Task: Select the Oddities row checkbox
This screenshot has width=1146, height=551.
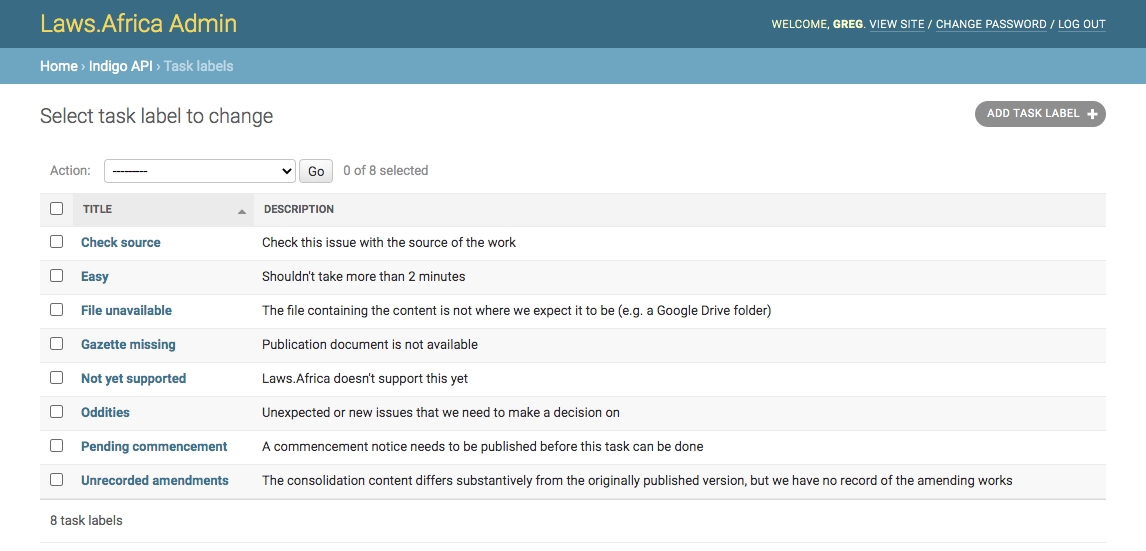Action: 57,412
